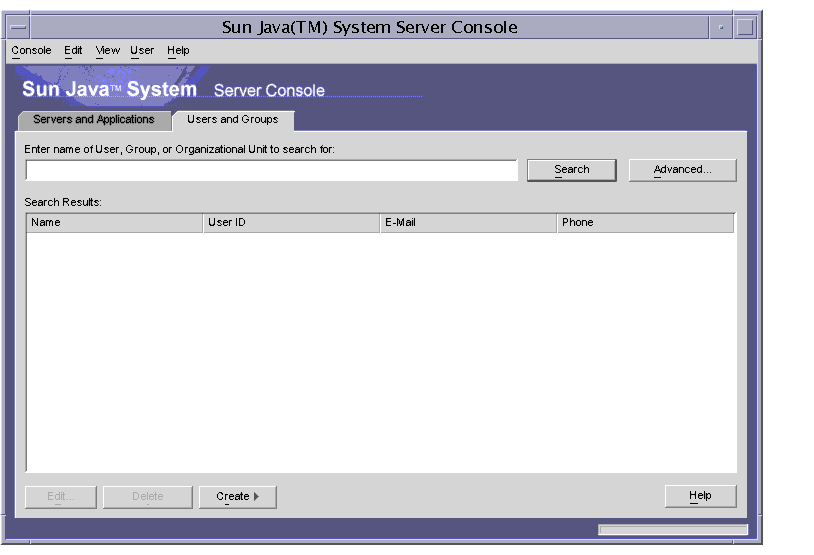Open the Help menu in menu bar

(178, 50)
